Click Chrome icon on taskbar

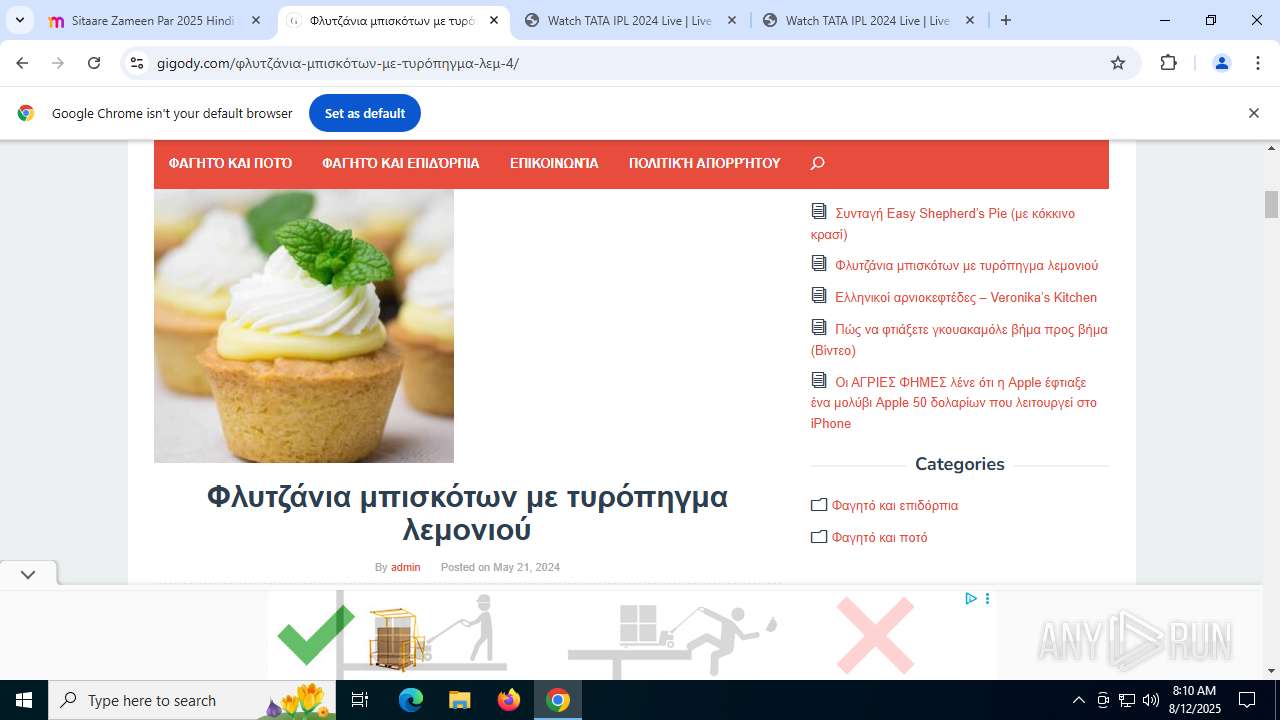[x=558, y=700]
